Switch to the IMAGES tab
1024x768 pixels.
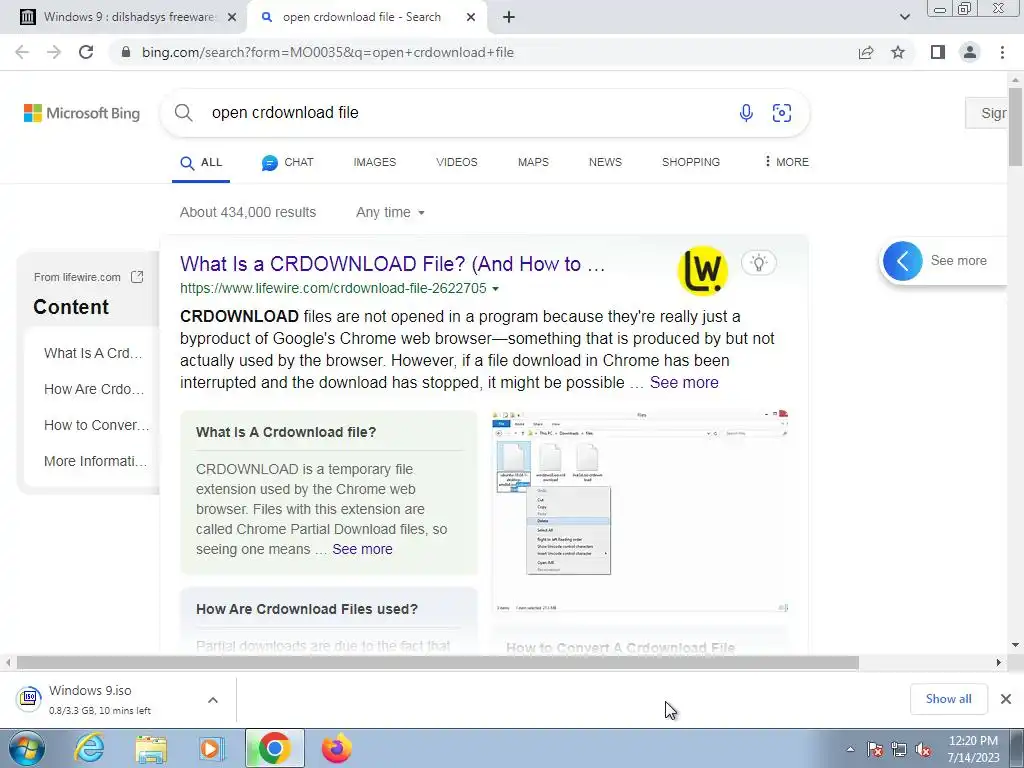pyautogui.click(x=375, y=162)
